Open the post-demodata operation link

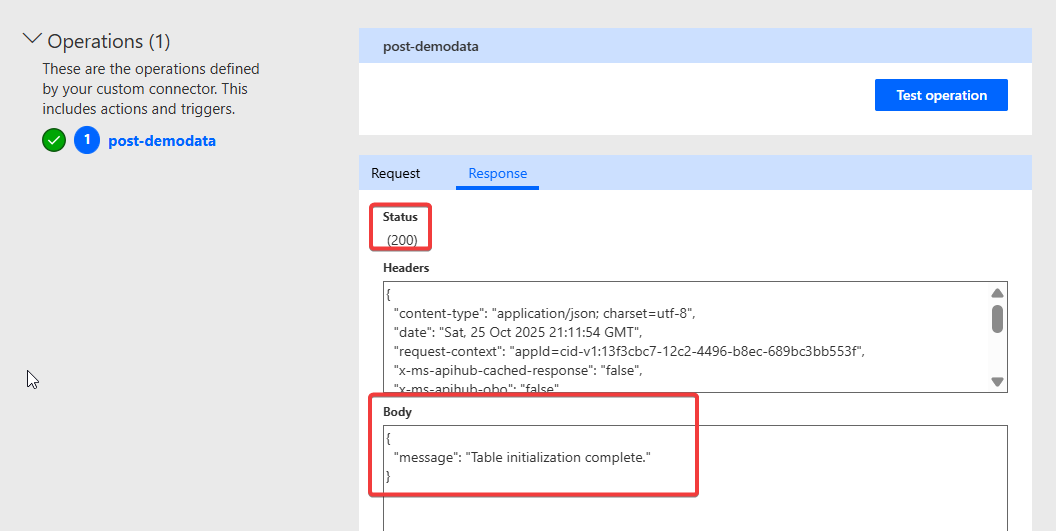pos(161,141)
